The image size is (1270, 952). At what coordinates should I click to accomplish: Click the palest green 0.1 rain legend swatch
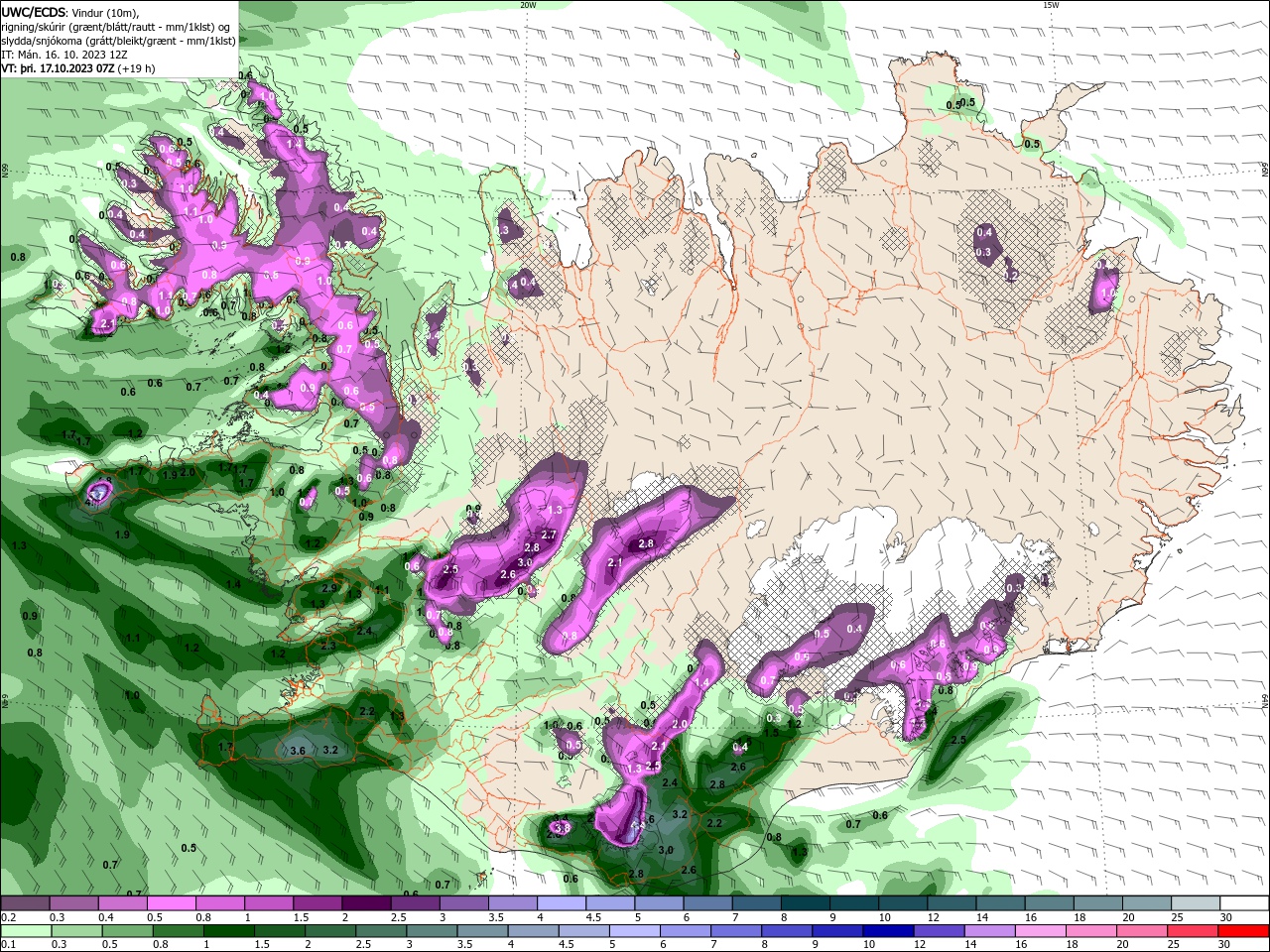coord(26,931)
